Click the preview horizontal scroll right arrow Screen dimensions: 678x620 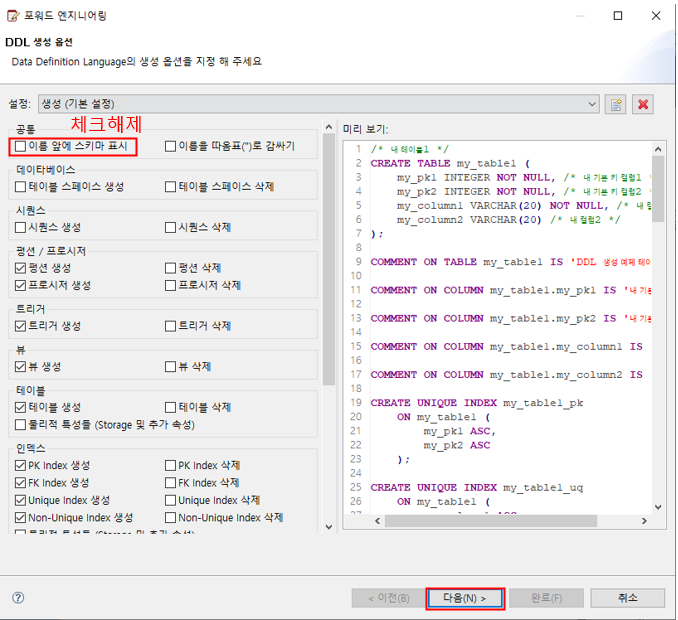644,521
